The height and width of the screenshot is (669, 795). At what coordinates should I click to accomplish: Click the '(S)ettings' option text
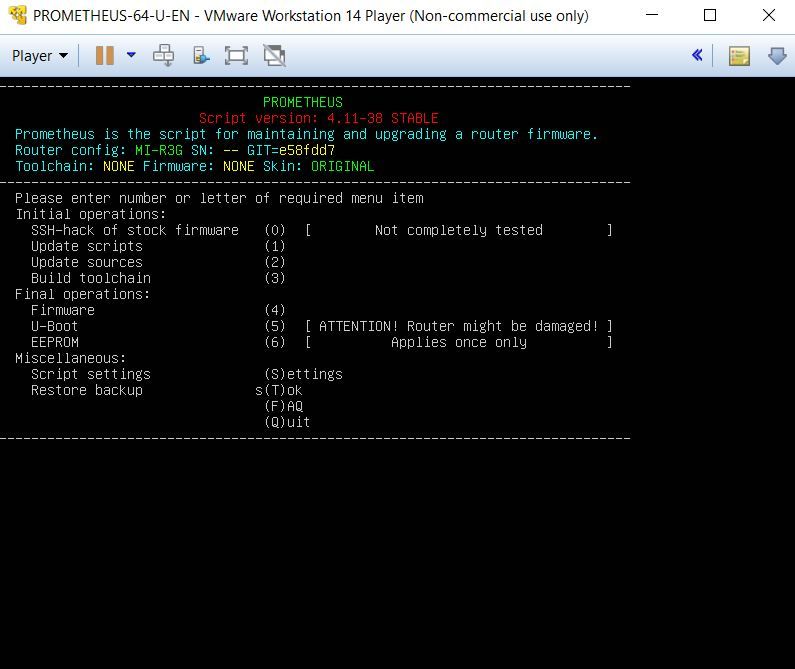[x=303, y=374]
